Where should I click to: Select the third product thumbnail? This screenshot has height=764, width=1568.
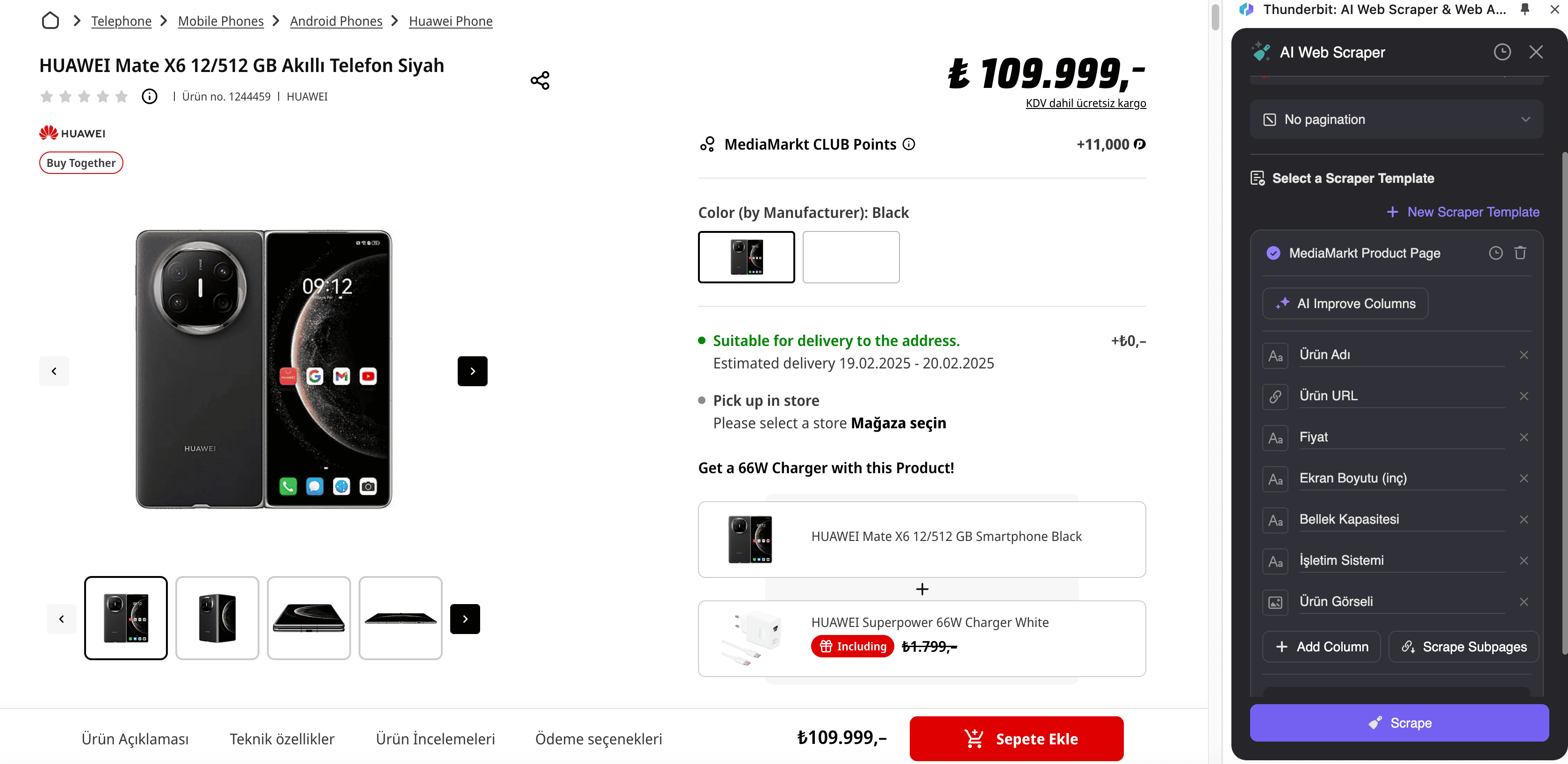click(x=309, y=618)
